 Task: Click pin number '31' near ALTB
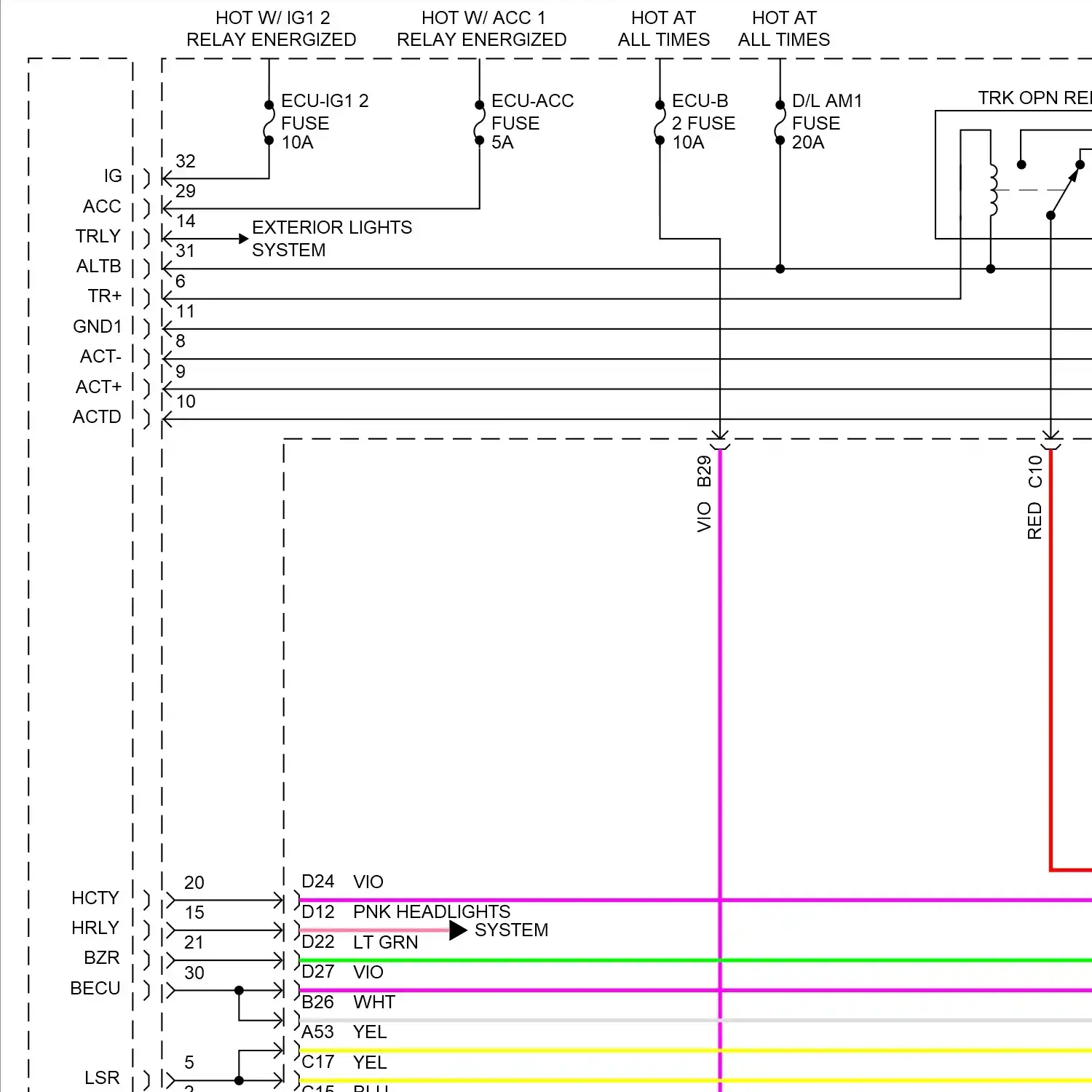tap(186, 251)
